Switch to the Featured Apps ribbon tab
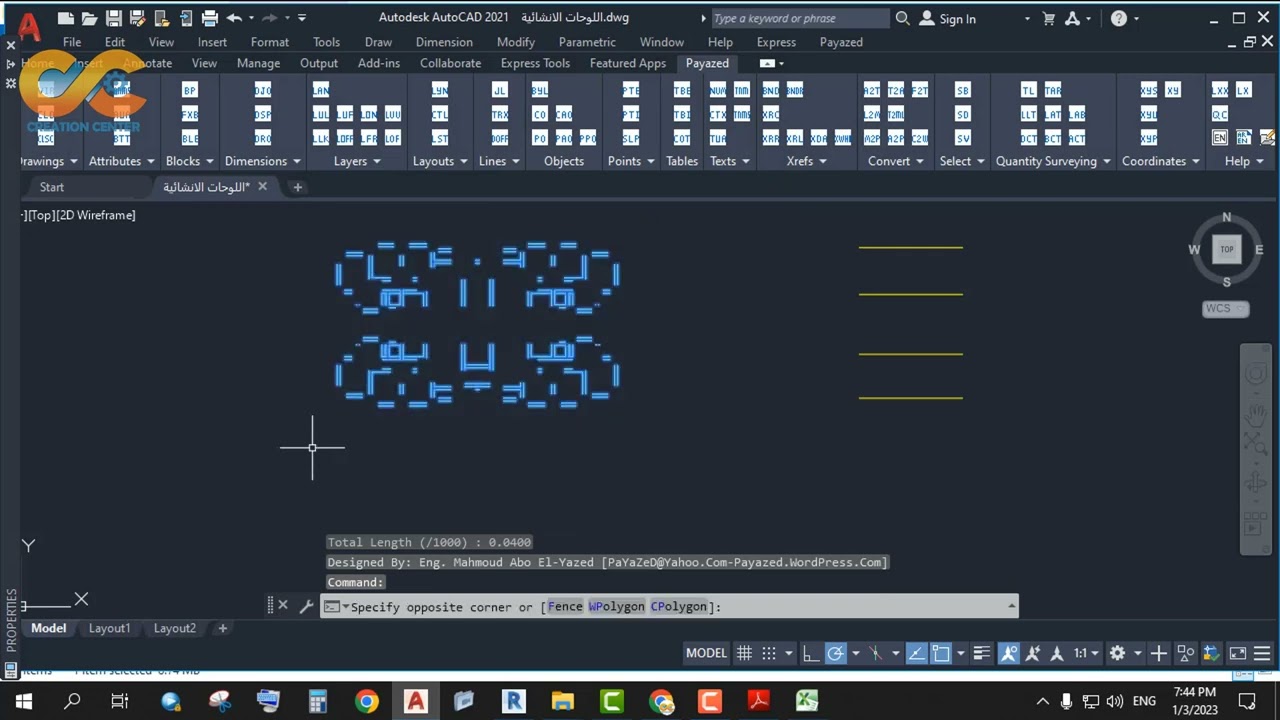 pos(627,63)
